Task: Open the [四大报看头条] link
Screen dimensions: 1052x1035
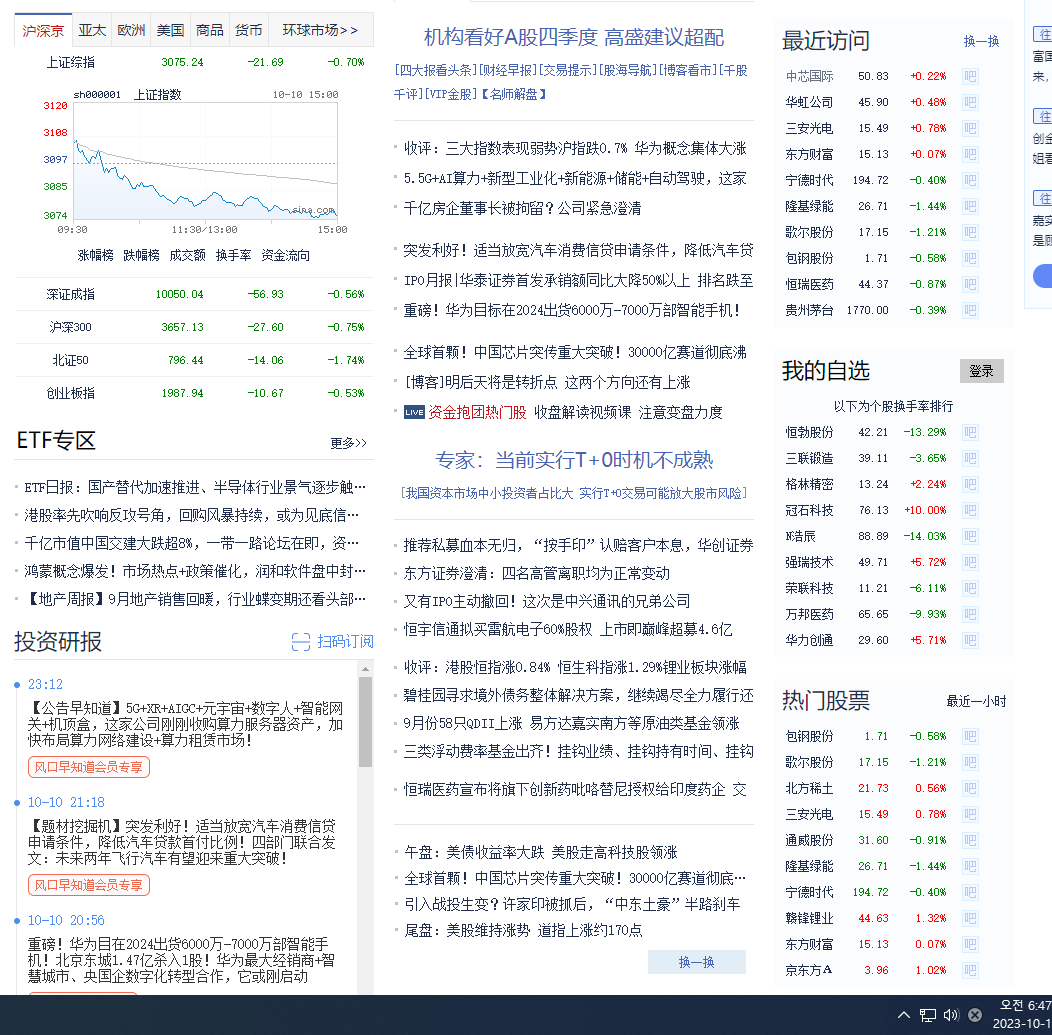Action: pyautogui.click(x=436, y=70)
